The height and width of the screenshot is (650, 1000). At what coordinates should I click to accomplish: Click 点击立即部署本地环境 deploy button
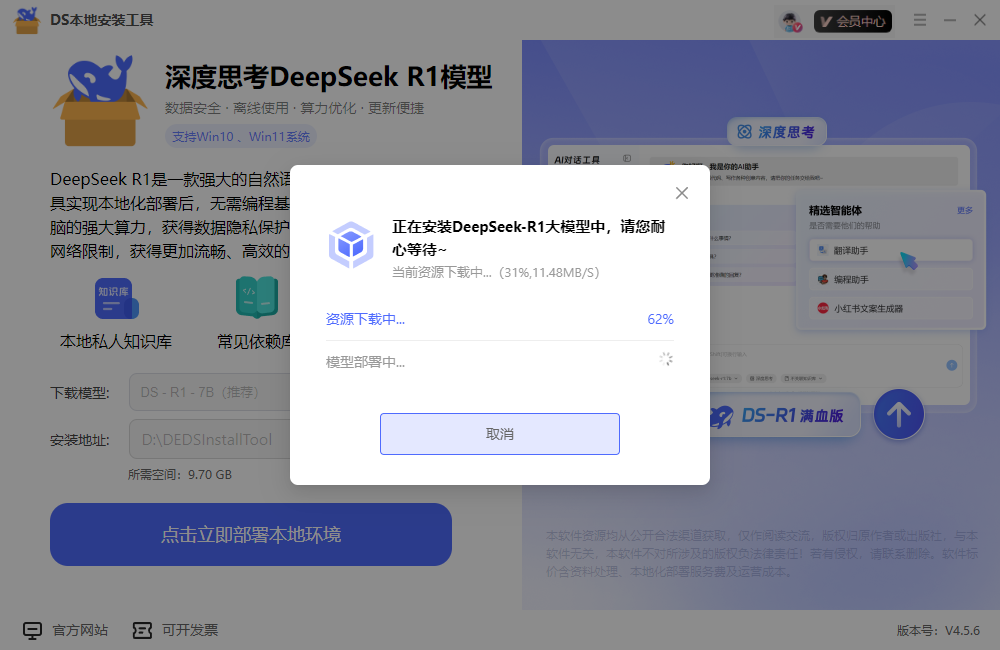coord(250,535)
